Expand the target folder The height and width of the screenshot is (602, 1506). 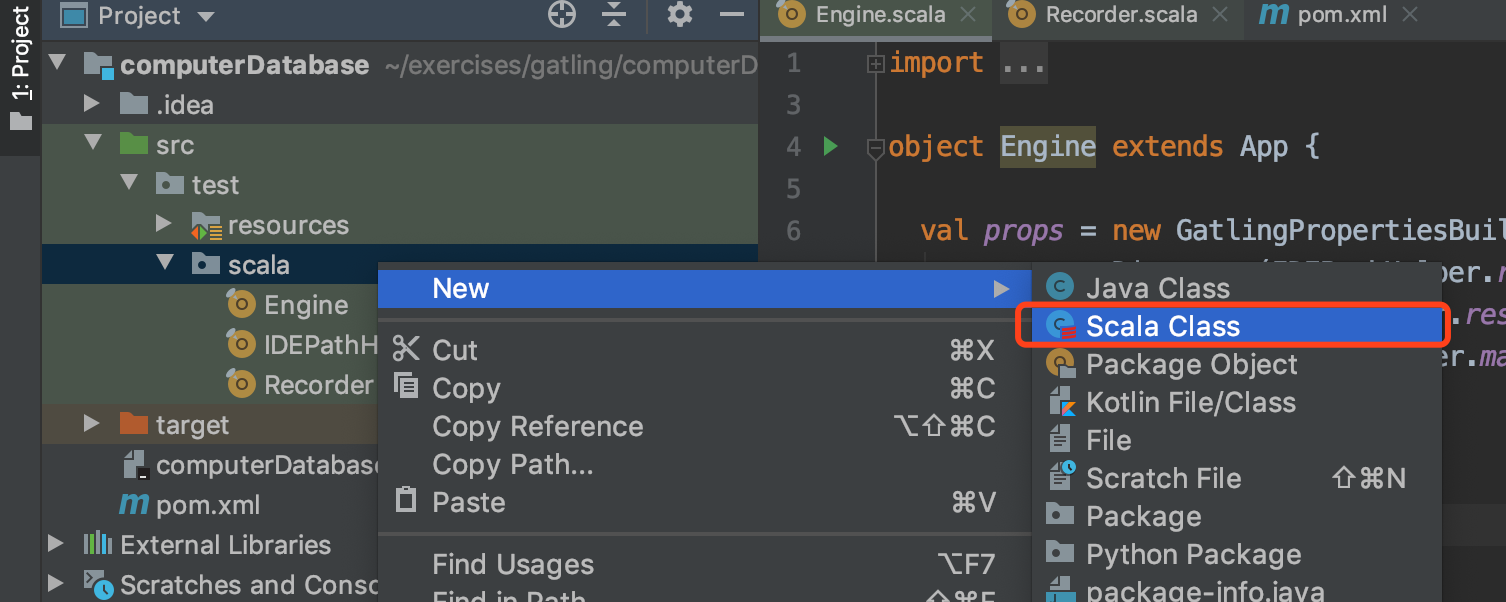tap(92, 424)
